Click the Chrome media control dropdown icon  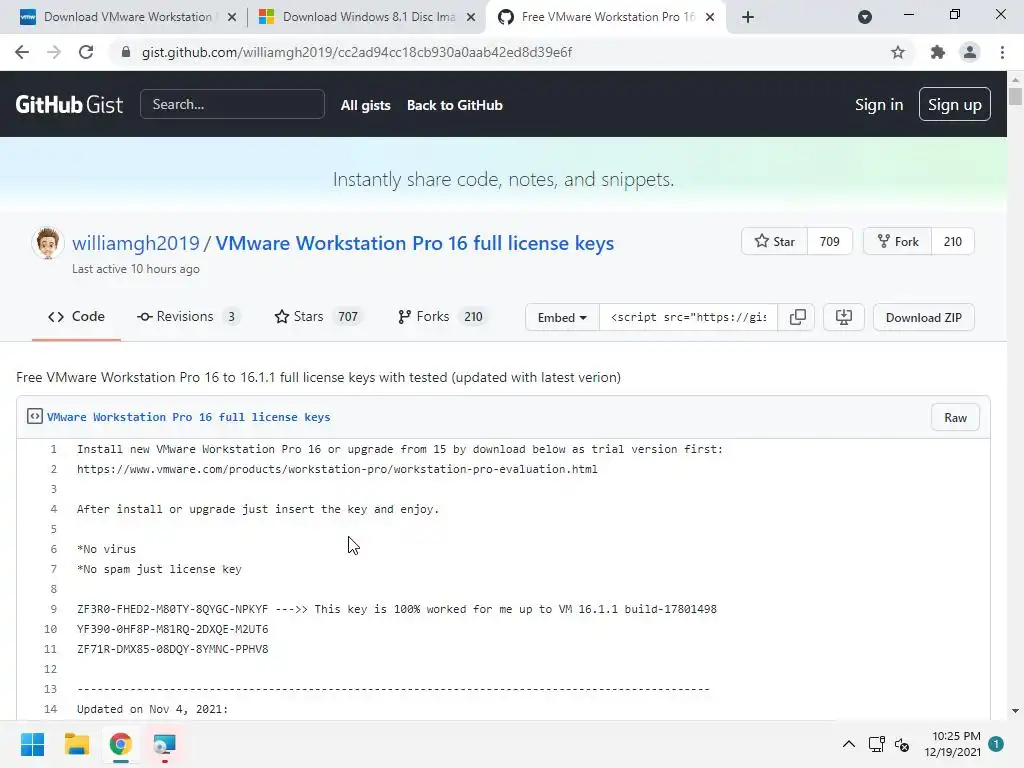coord(865,17)
